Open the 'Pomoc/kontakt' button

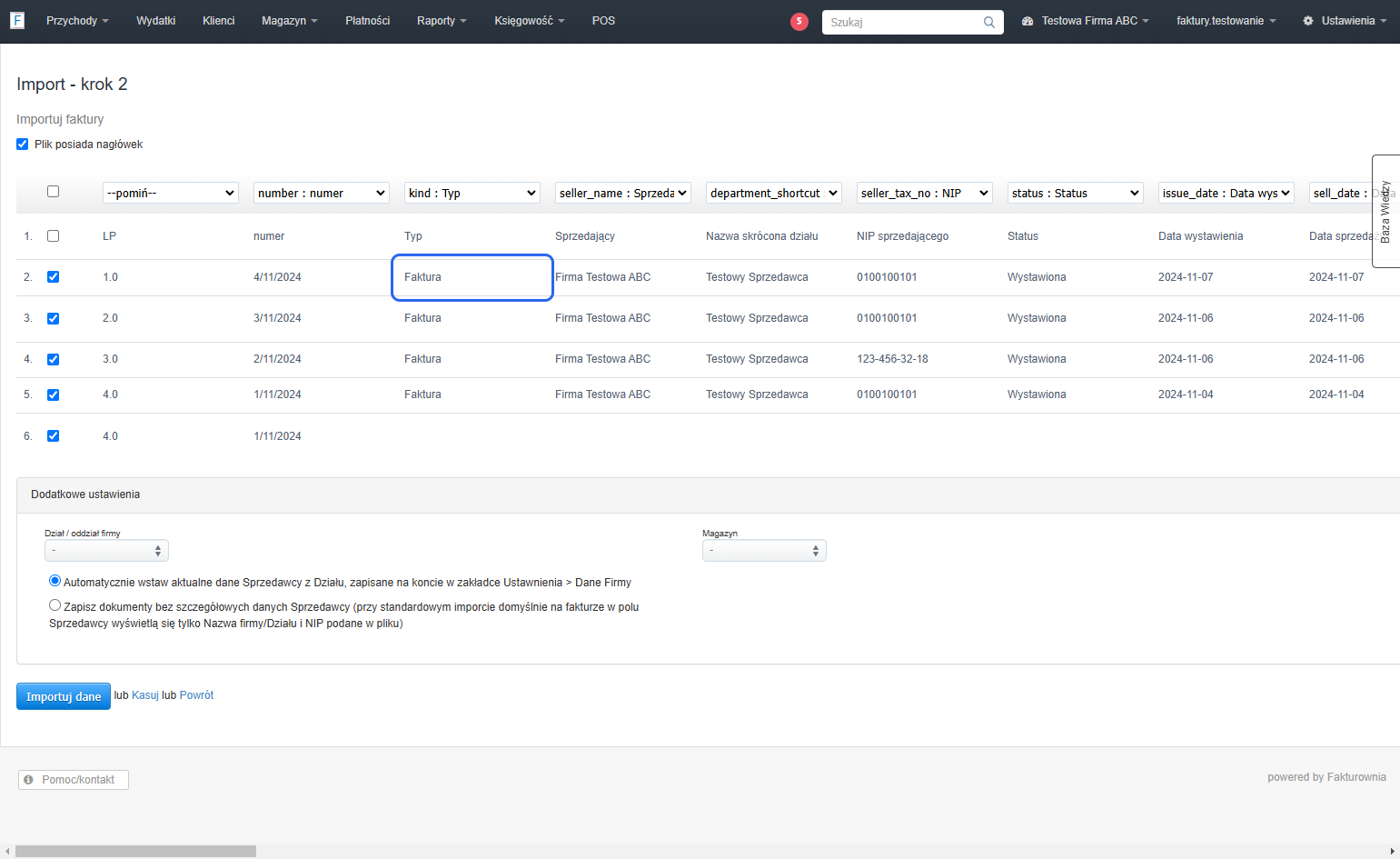pyautogui.click(x=74, y=780)
